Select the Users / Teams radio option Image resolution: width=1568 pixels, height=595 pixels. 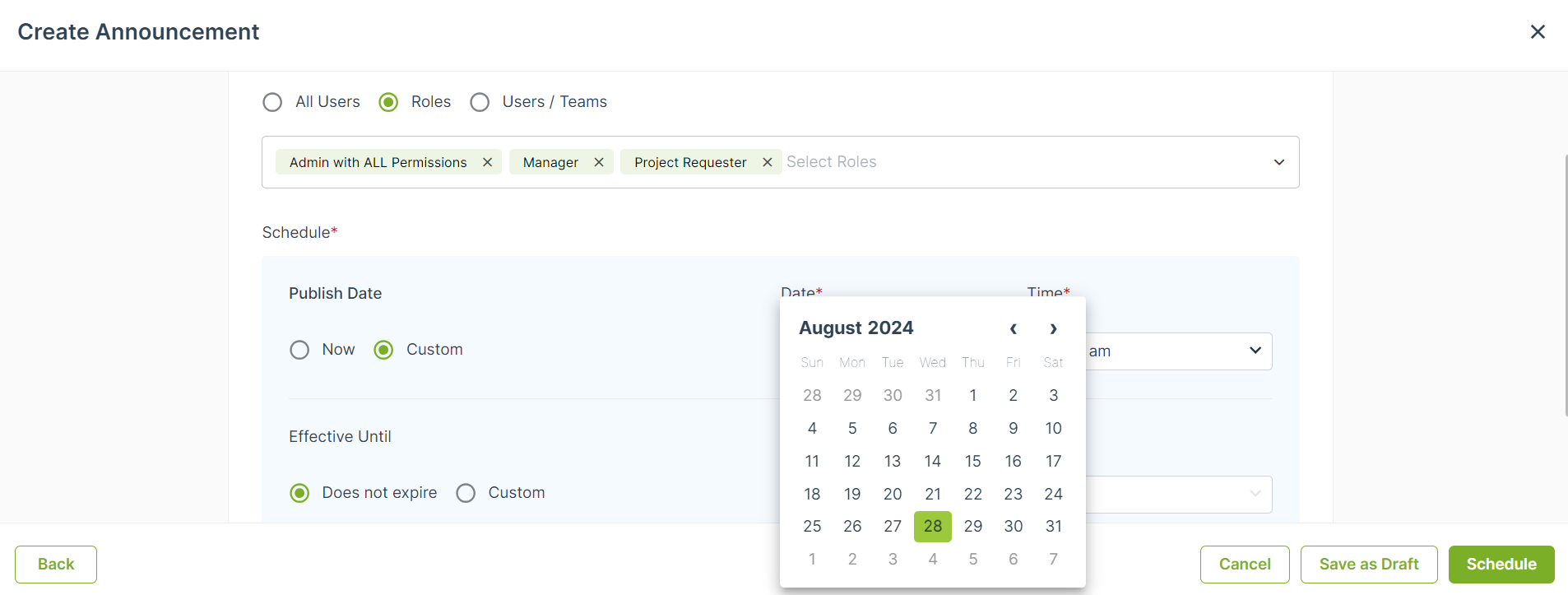point(480,102)
